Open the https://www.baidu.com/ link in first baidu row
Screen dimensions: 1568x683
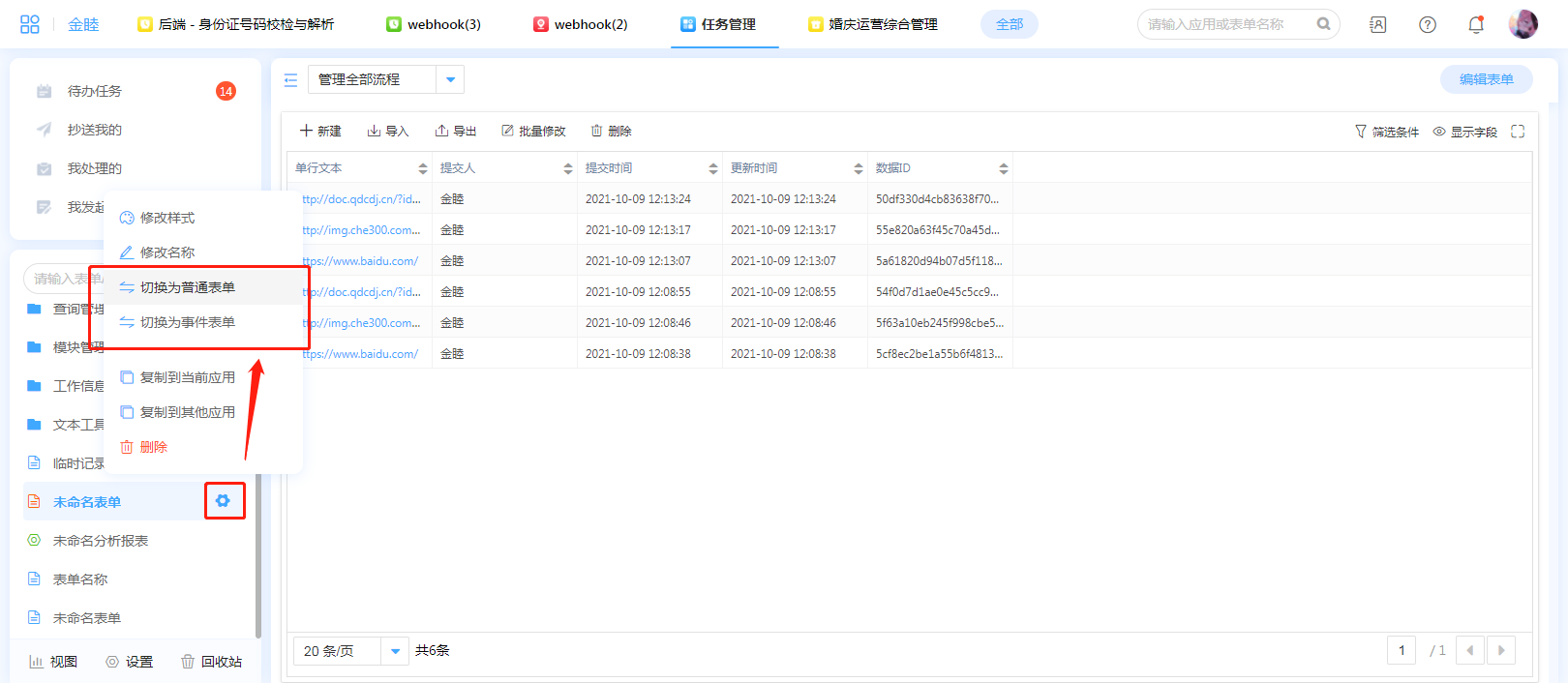(x=361, y=261)
